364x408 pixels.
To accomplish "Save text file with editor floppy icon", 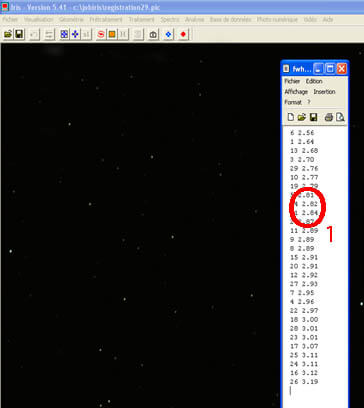I will point(313,117).
